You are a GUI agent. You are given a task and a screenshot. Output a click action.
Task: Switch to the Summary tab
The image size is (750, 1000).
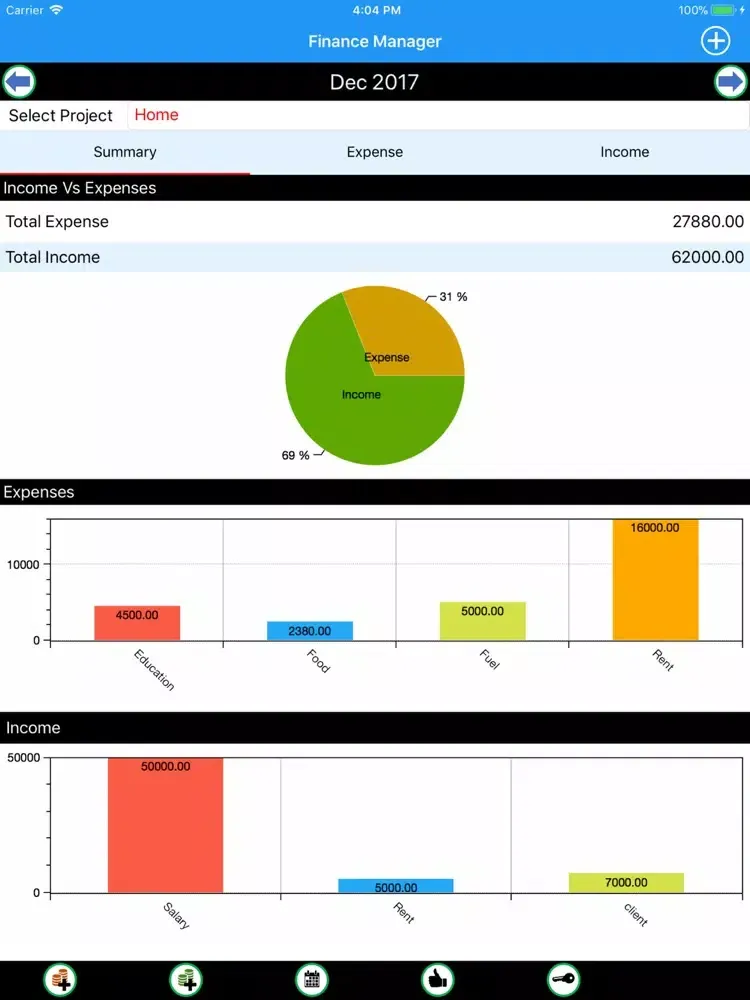coord(125,152)
